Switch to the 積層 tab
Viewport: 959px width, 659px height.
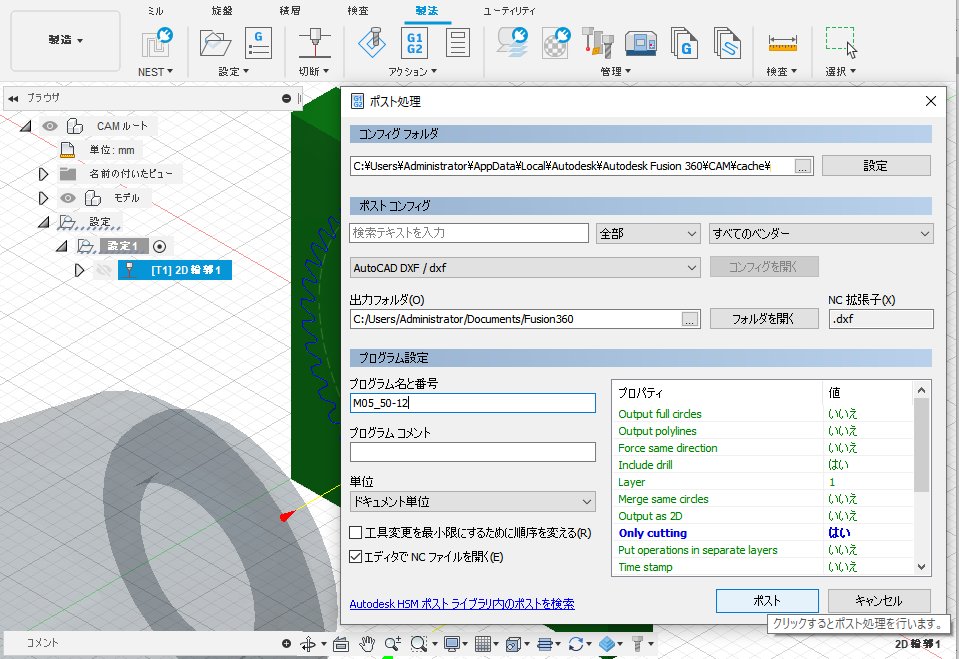tap(290, 11)
